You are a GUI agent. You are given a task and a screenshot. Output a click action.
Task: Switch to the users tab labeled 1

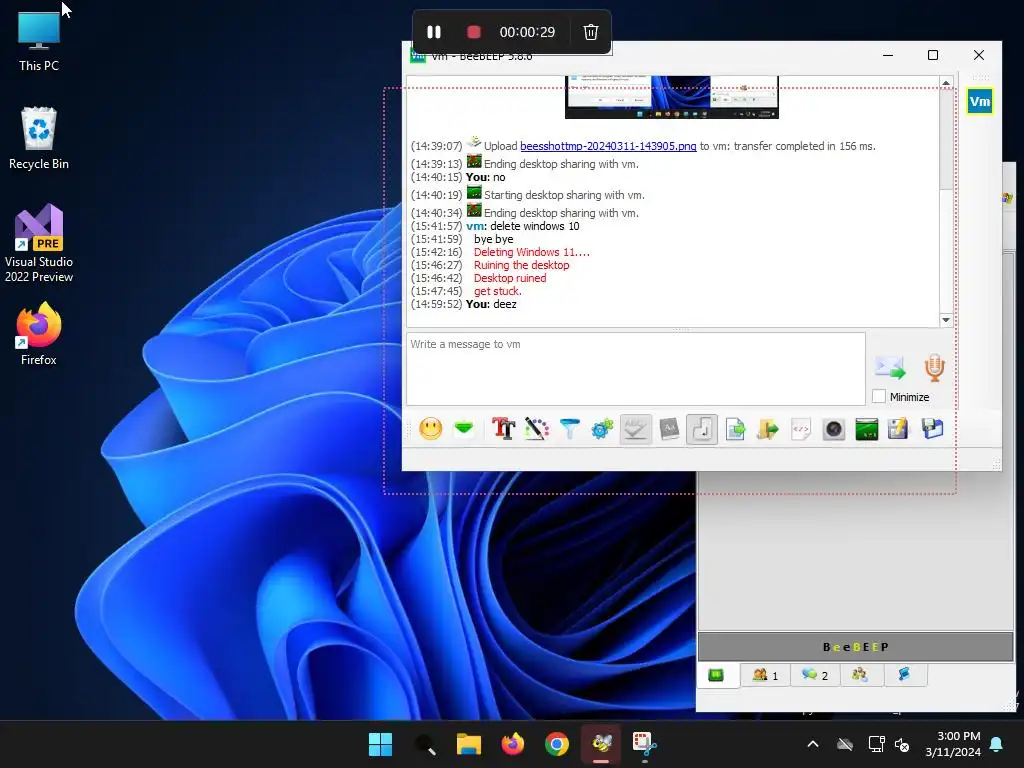(x=765, y=675)
